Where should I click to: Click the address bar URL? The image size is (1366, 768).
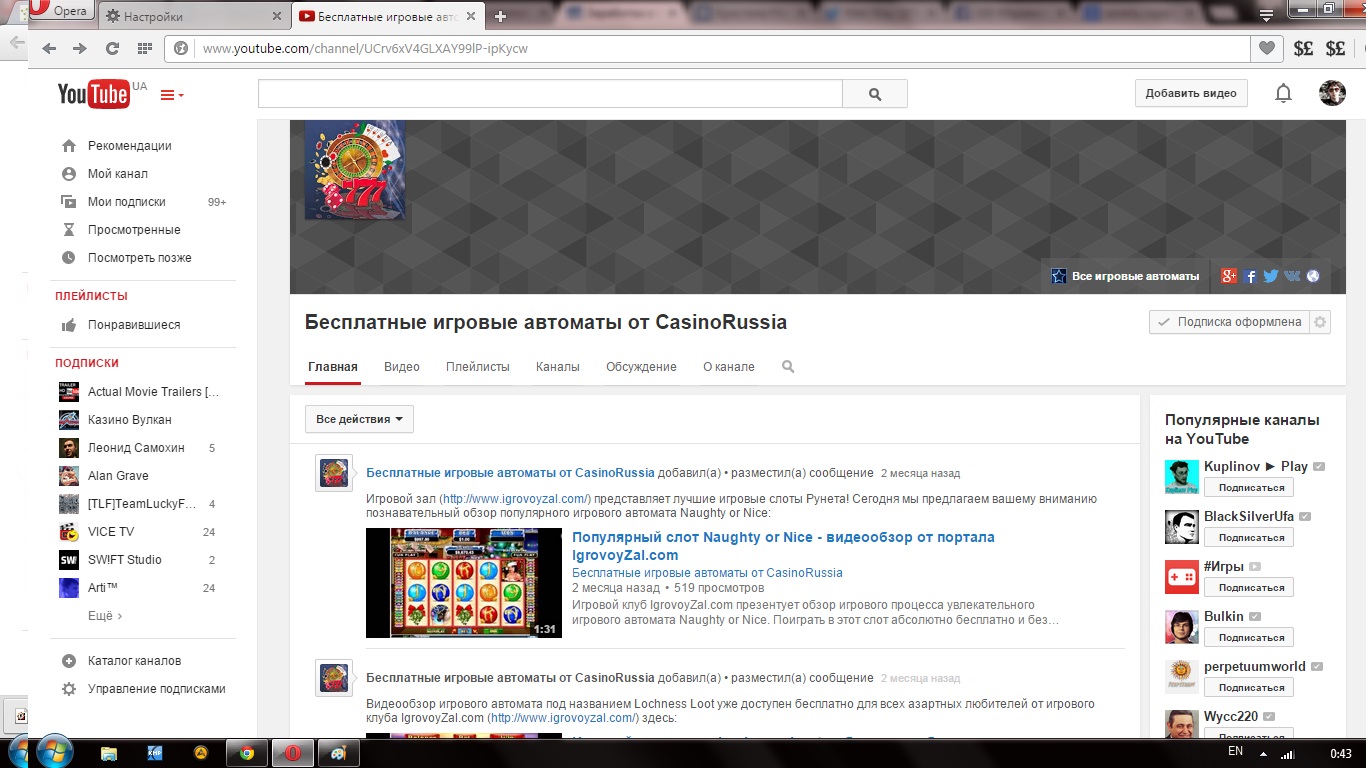coord(365,48)
